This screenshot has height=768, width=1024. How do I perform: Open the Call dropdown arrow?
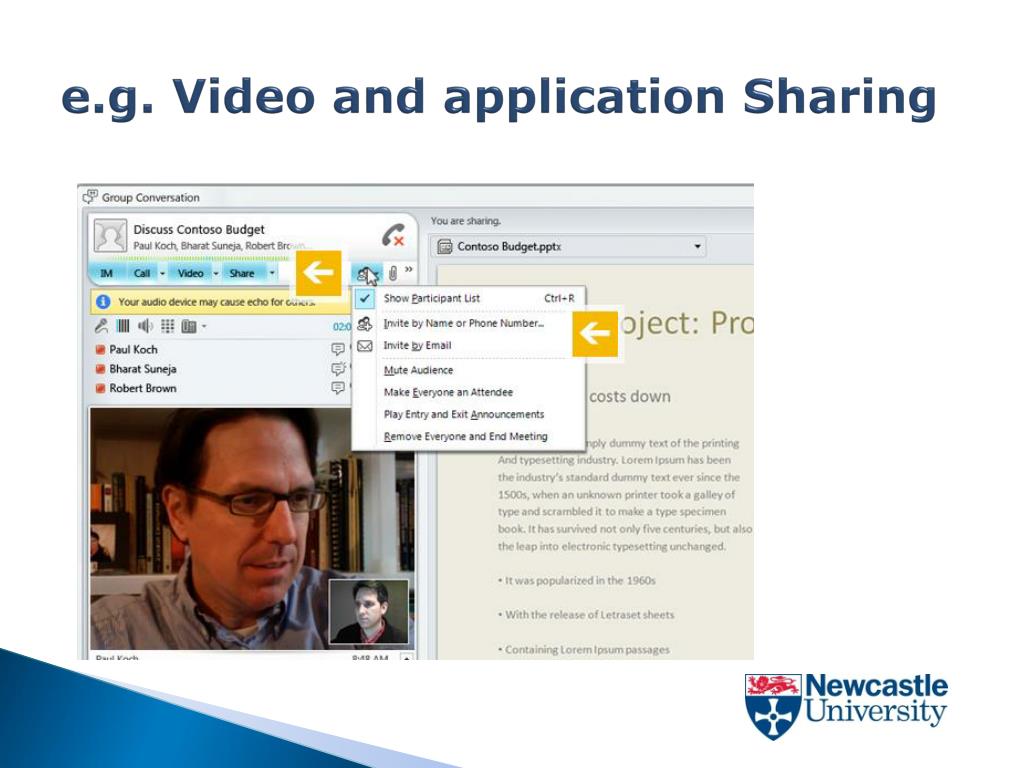tap(163, 274)
